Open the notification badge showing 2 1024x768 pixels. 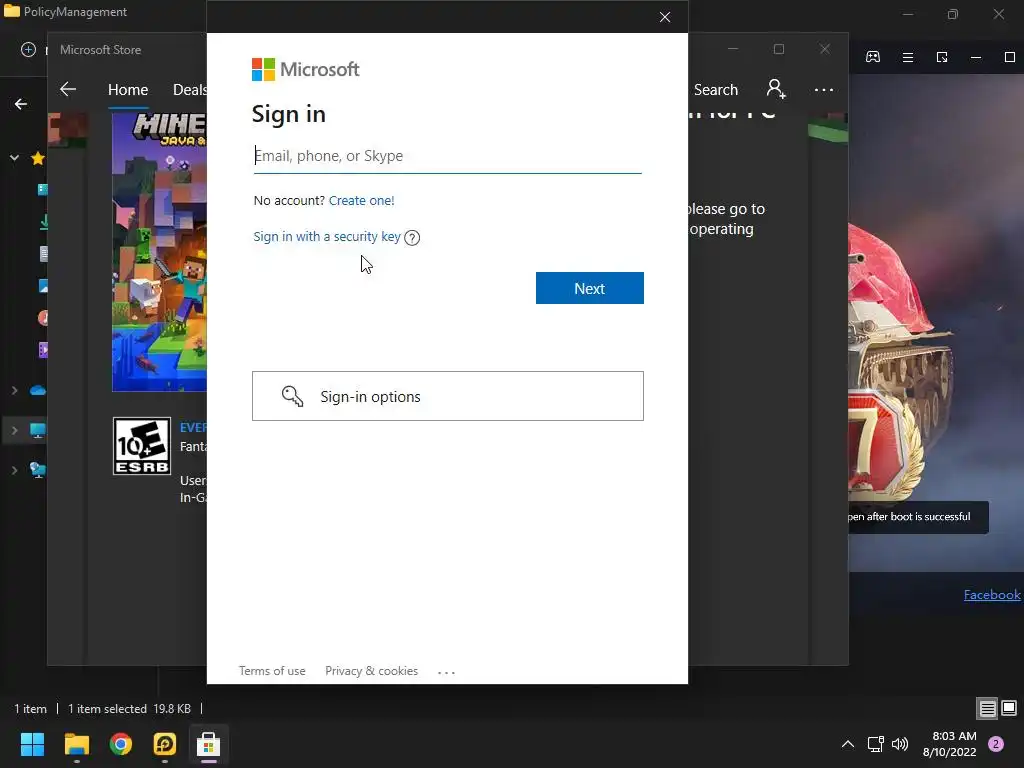point(996,744)
